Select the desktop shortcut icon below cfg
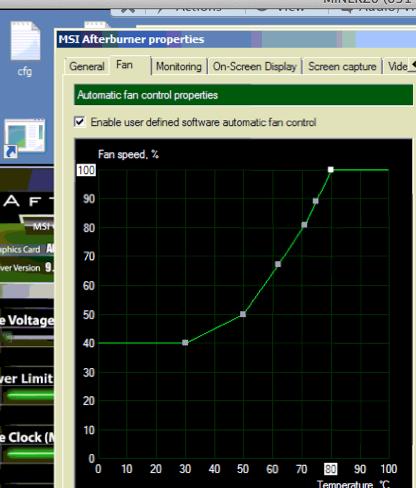416x488 pixels. click(x=25, y=138)
